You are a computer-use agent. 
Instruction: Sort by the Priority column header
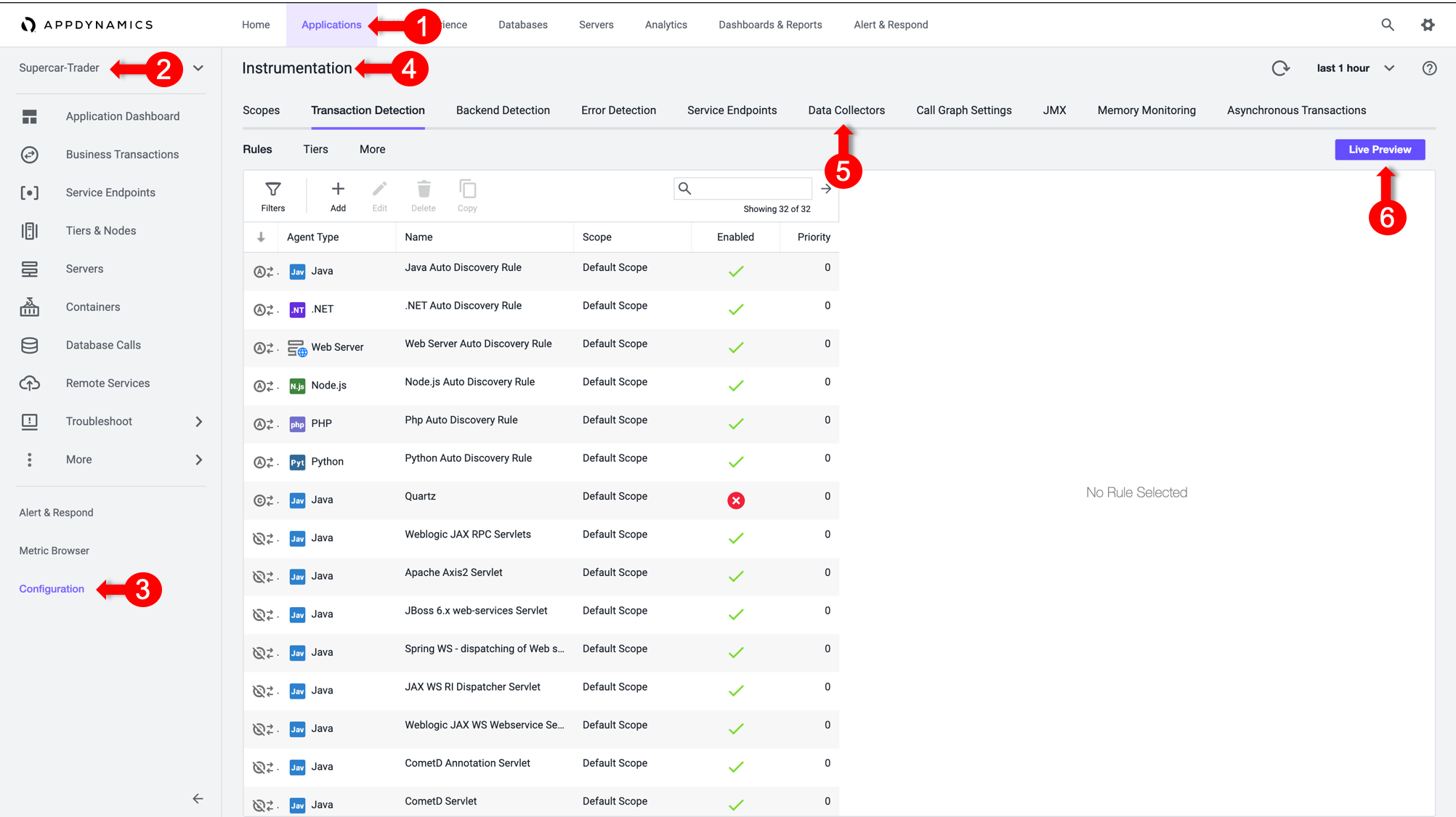coord(814,237)
